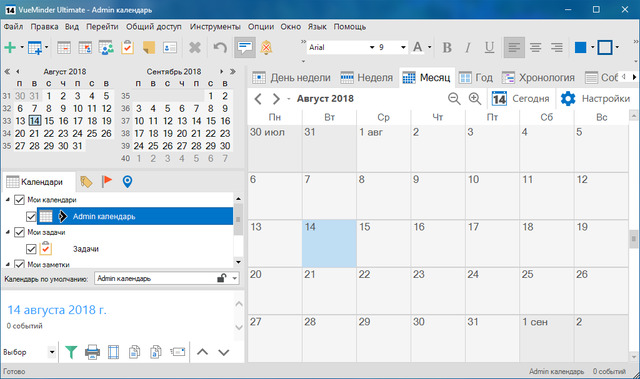Viewport: 640px width, 379px height.
Task: Click the green filter funnel icon
Action: tap(71, 352)
